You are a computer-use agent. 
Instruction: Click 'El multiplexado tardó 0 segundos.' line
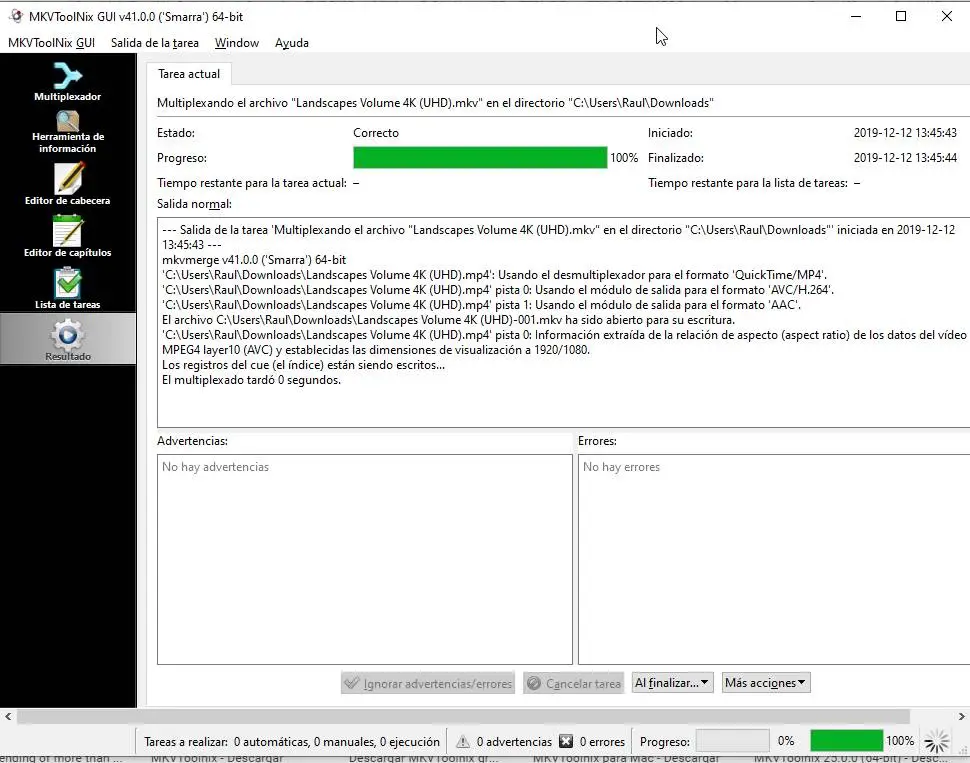coord(251,380)
